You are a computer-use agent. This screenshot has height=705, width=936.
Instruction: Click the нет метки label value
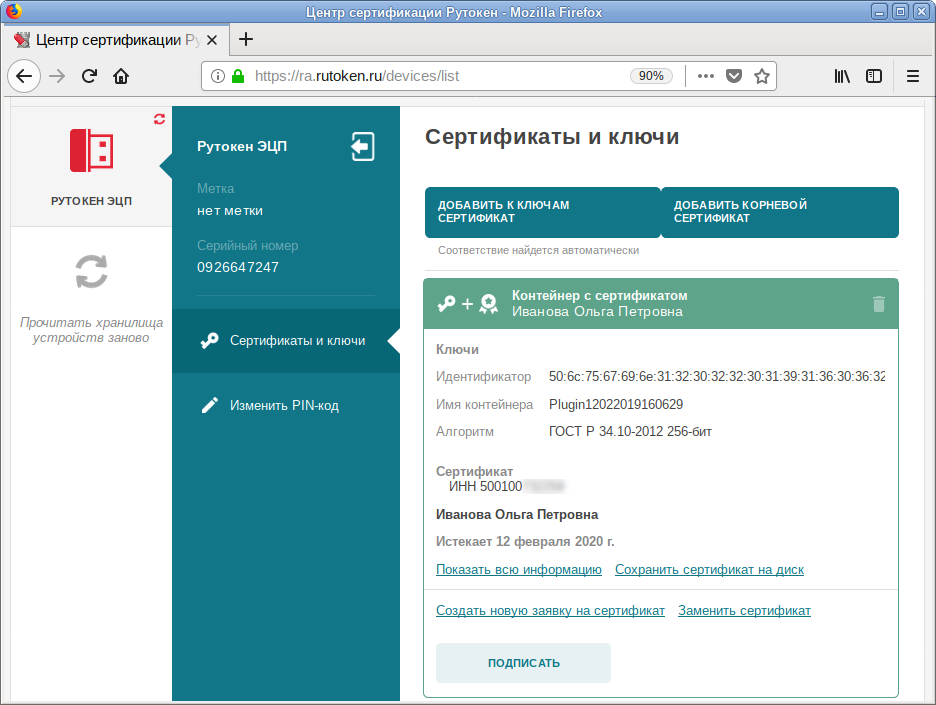(230, 211)
